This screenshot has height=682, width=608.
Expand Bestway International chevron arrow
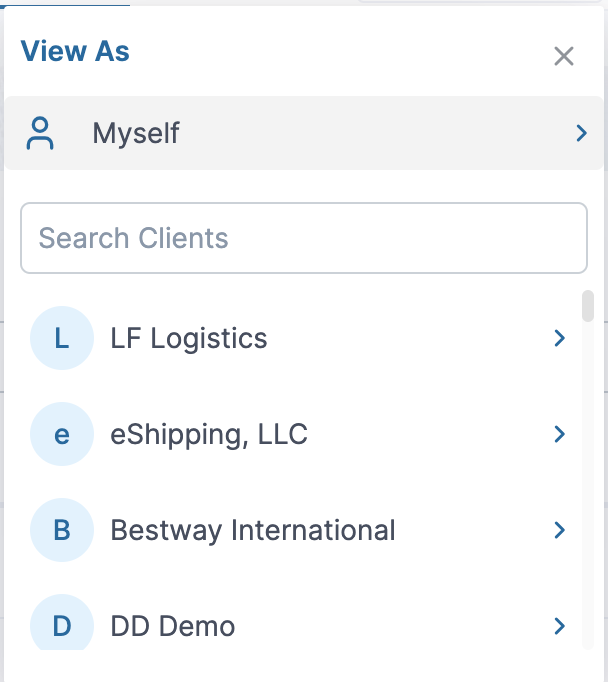point(560,530)
